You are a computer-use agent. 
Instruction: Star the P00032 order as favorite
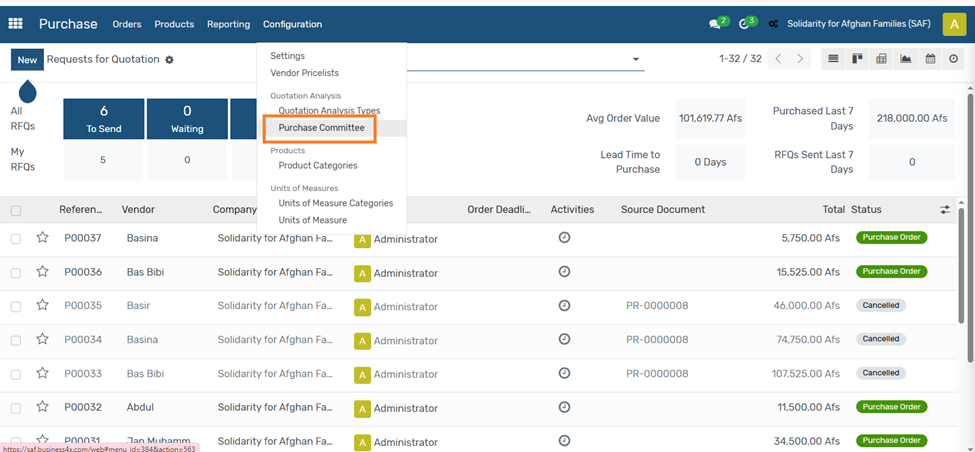coord(42,407)
